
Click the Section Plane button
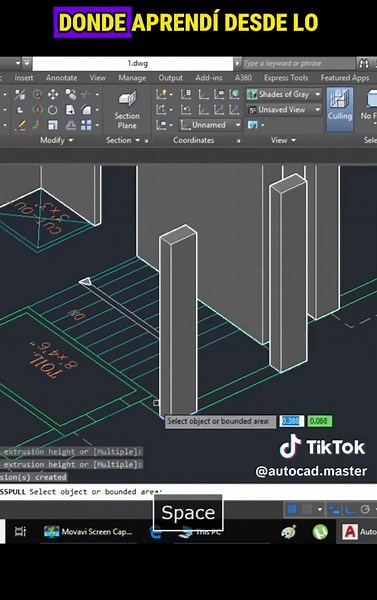click(x=127, y=110)
